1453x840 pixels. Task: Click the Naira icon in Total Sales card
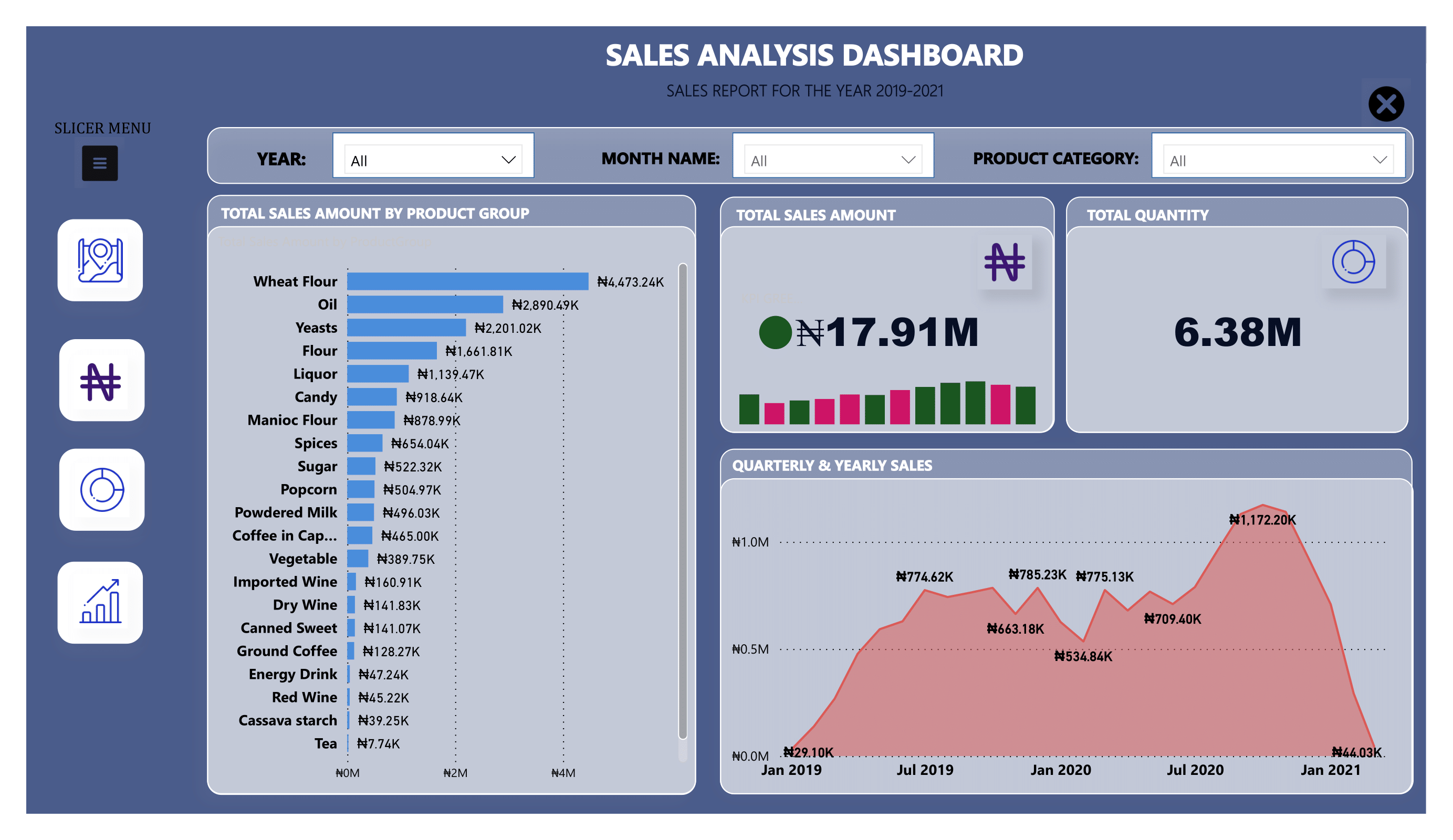1004,263
